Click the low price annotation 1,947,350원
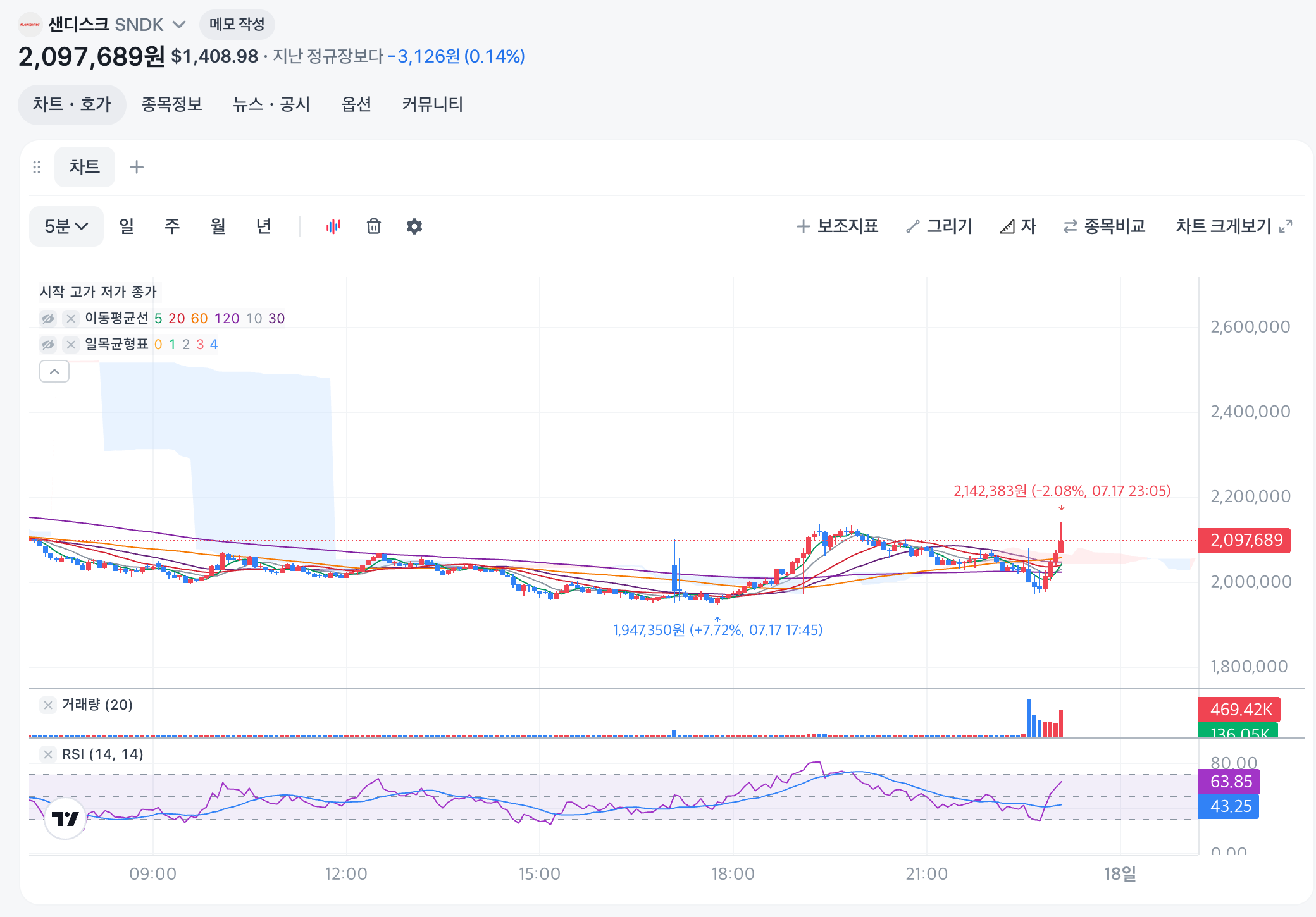The height and width of the screenshot is (917, 1316). [717, 630]
